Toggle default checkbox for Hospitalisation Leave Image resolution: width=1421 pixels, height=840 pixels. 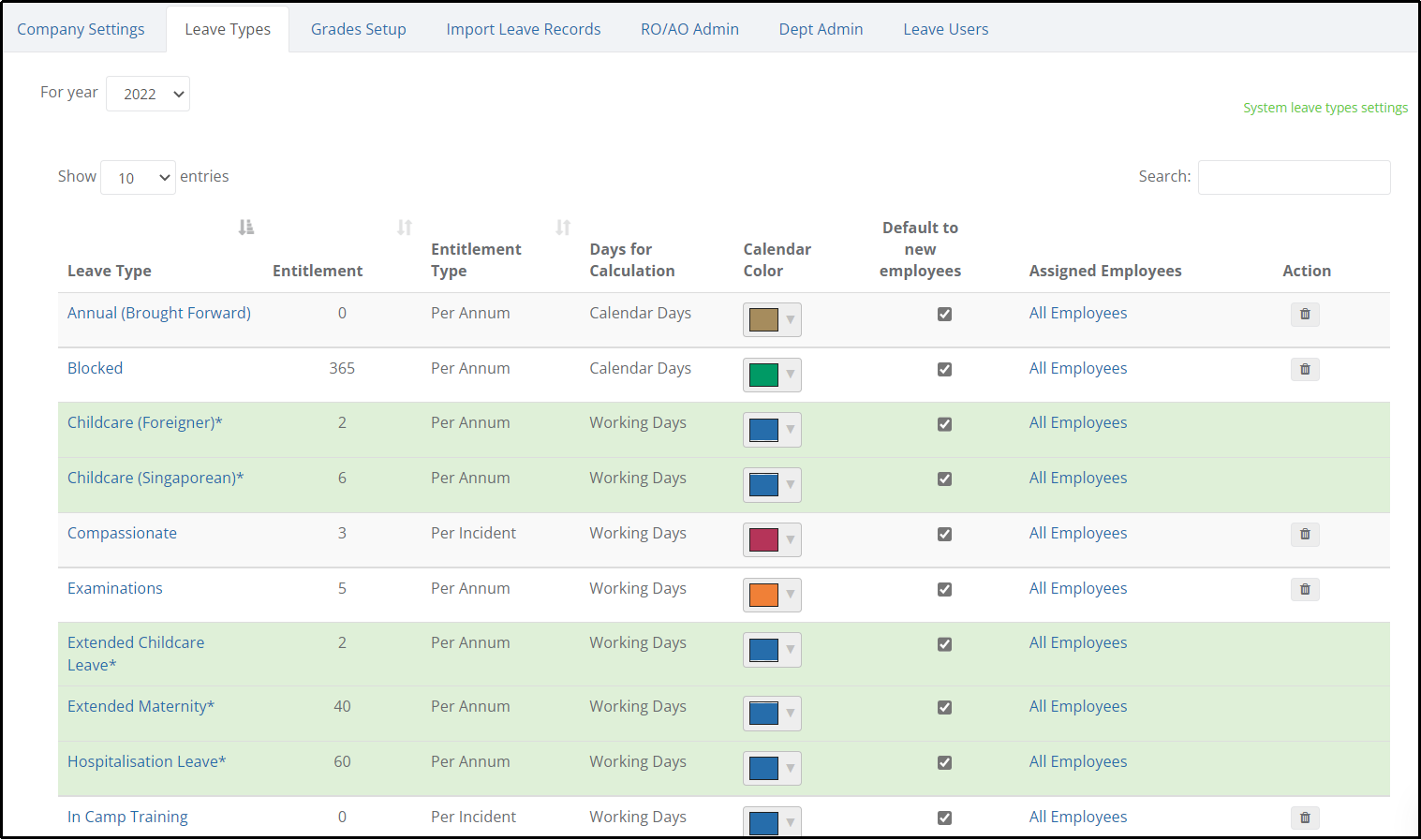[944, 763]
